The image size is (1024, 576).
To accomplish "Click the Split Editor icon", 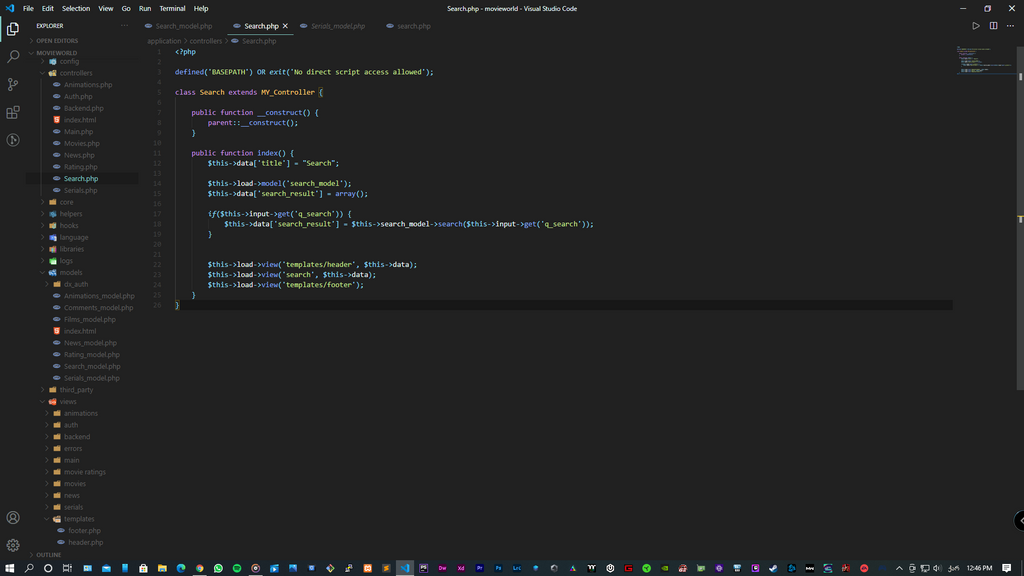I will tap(993, 26).
